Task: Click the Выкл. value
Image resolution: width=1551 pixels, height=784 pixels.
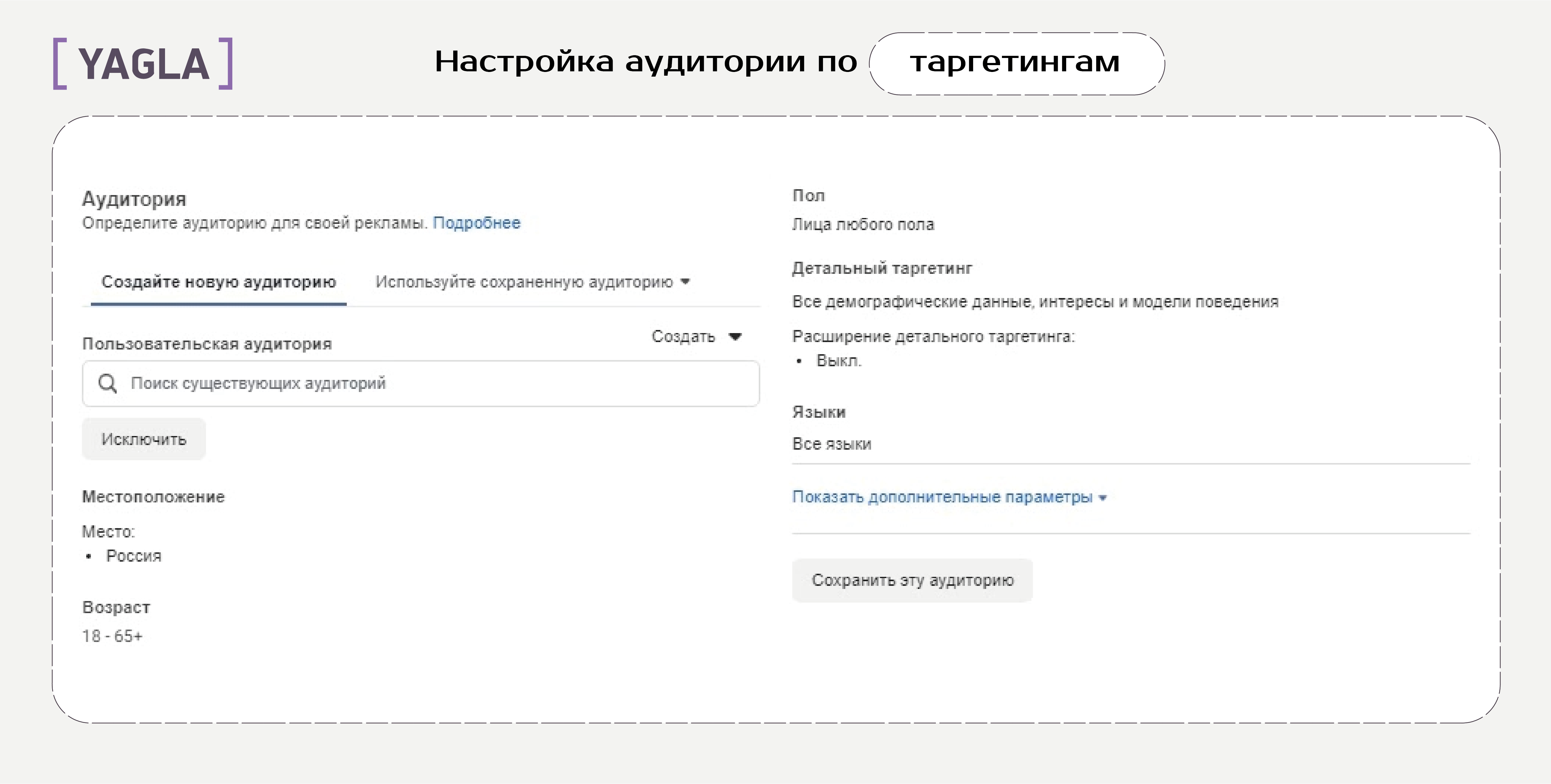Action: pos(839,361)
